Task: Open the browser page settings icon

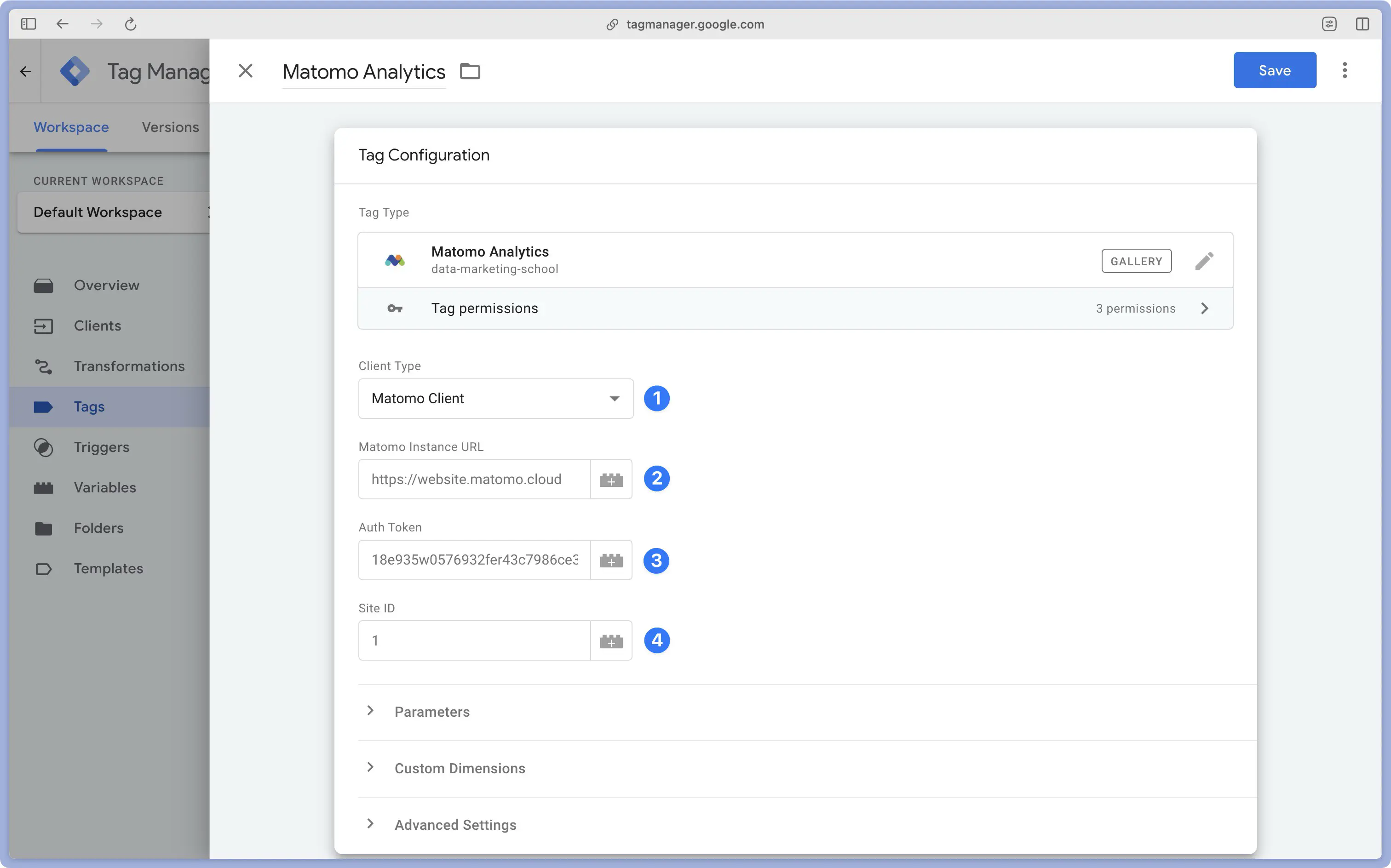Action: [1329, 24]
